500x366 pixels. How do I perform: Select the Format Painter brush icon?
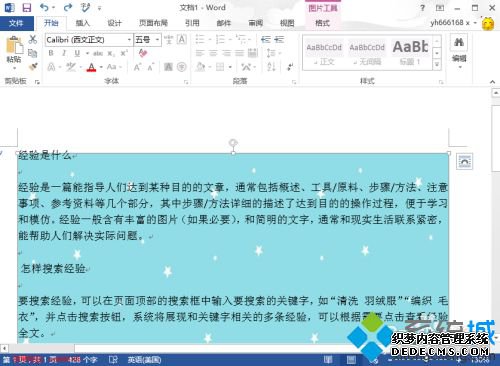tap(33, 67)
